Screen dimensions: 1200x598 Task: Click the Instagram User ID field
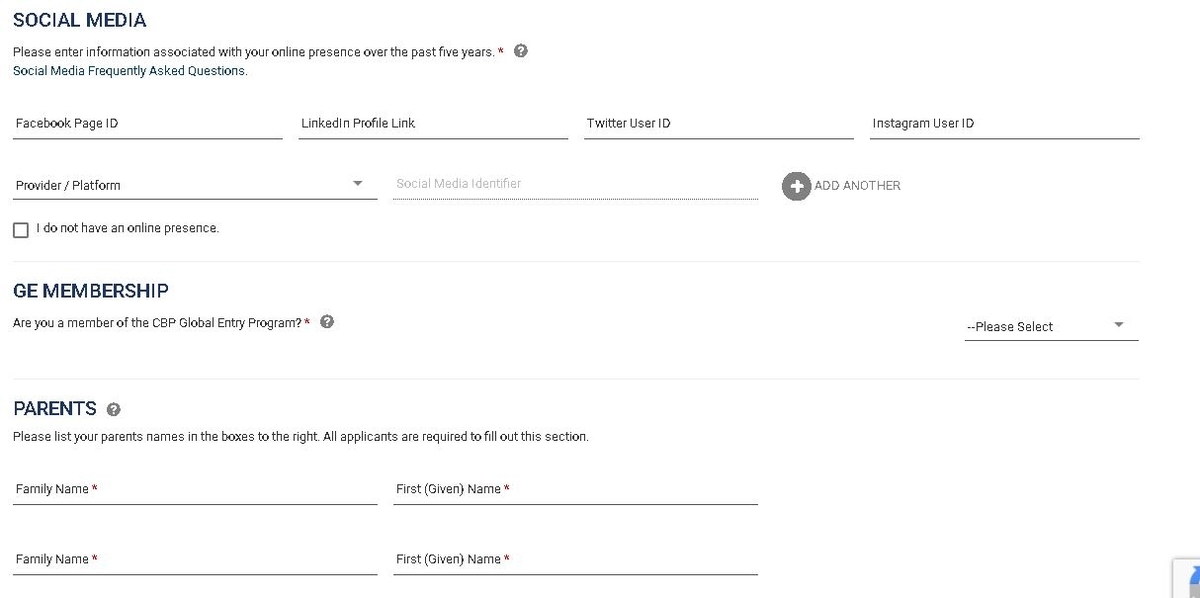tap(1005, 124)
